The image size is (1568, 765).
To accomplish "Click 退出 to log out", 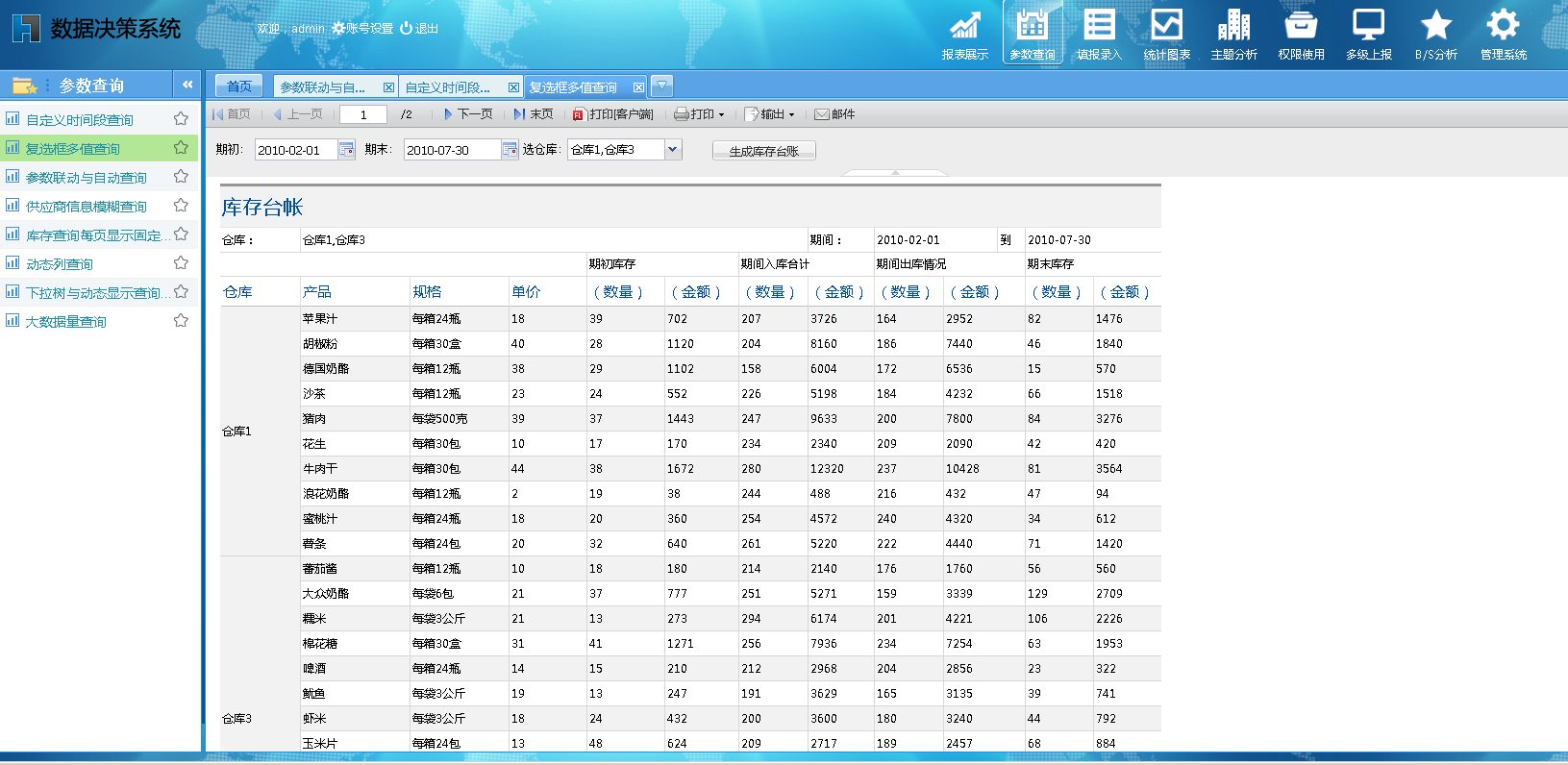I will (419, 29).
